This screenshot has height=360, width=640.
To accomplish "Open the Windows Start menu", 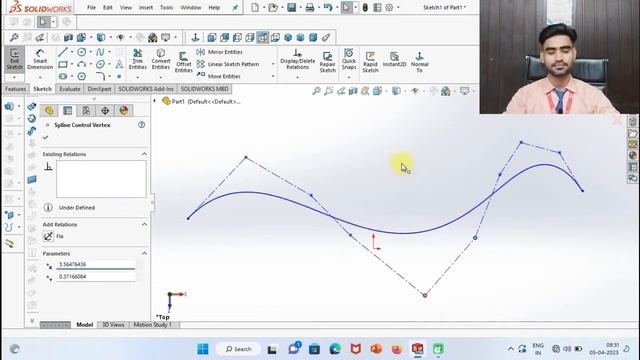I will (x=203, y=349).
